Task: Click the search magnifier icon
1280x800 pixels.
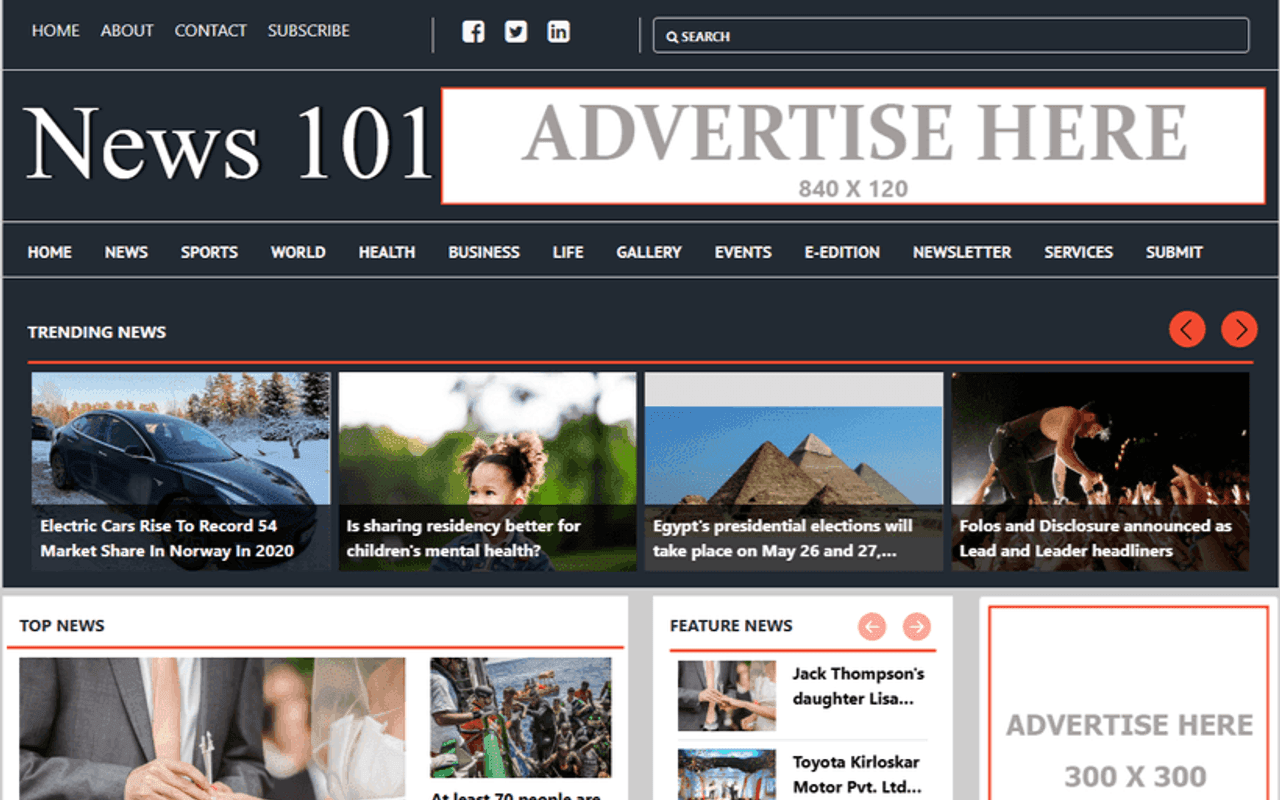Action: click(x=672, y=36)
